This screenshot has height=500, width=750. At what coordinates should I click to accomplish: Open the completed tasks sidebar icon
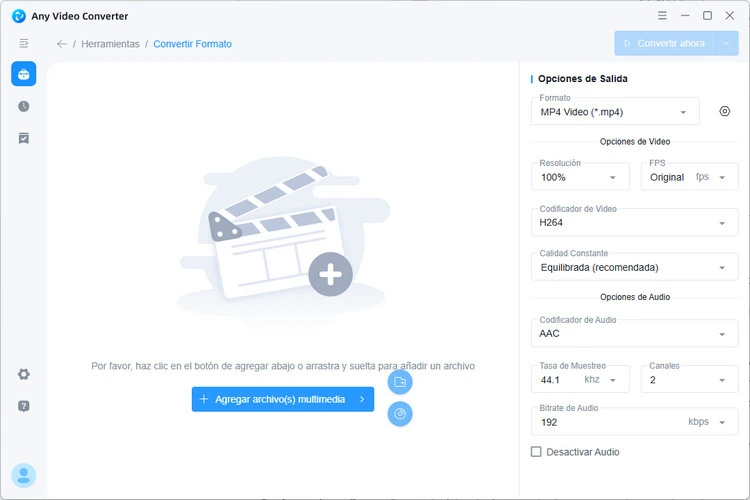point(23,138)
